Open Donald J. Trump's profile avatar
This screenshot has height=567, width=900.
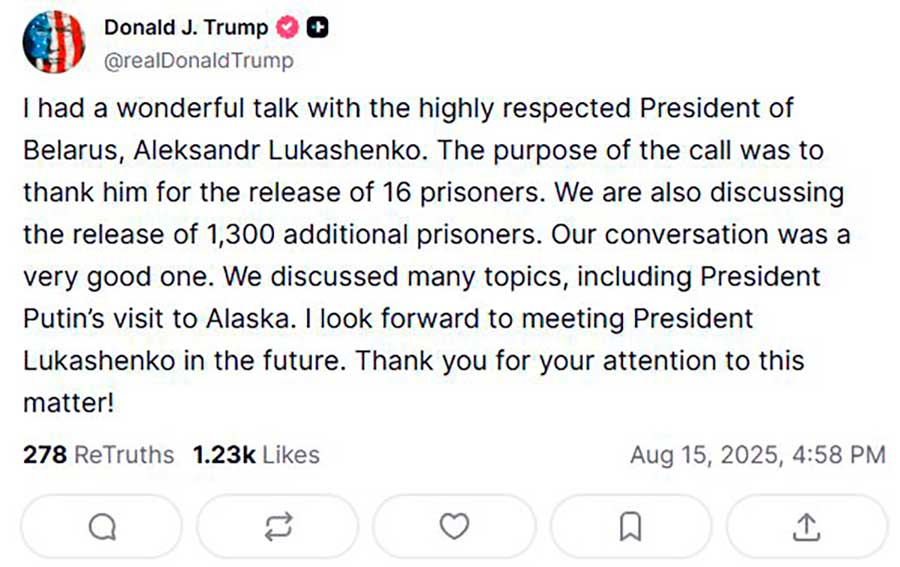tap(53, 42)
